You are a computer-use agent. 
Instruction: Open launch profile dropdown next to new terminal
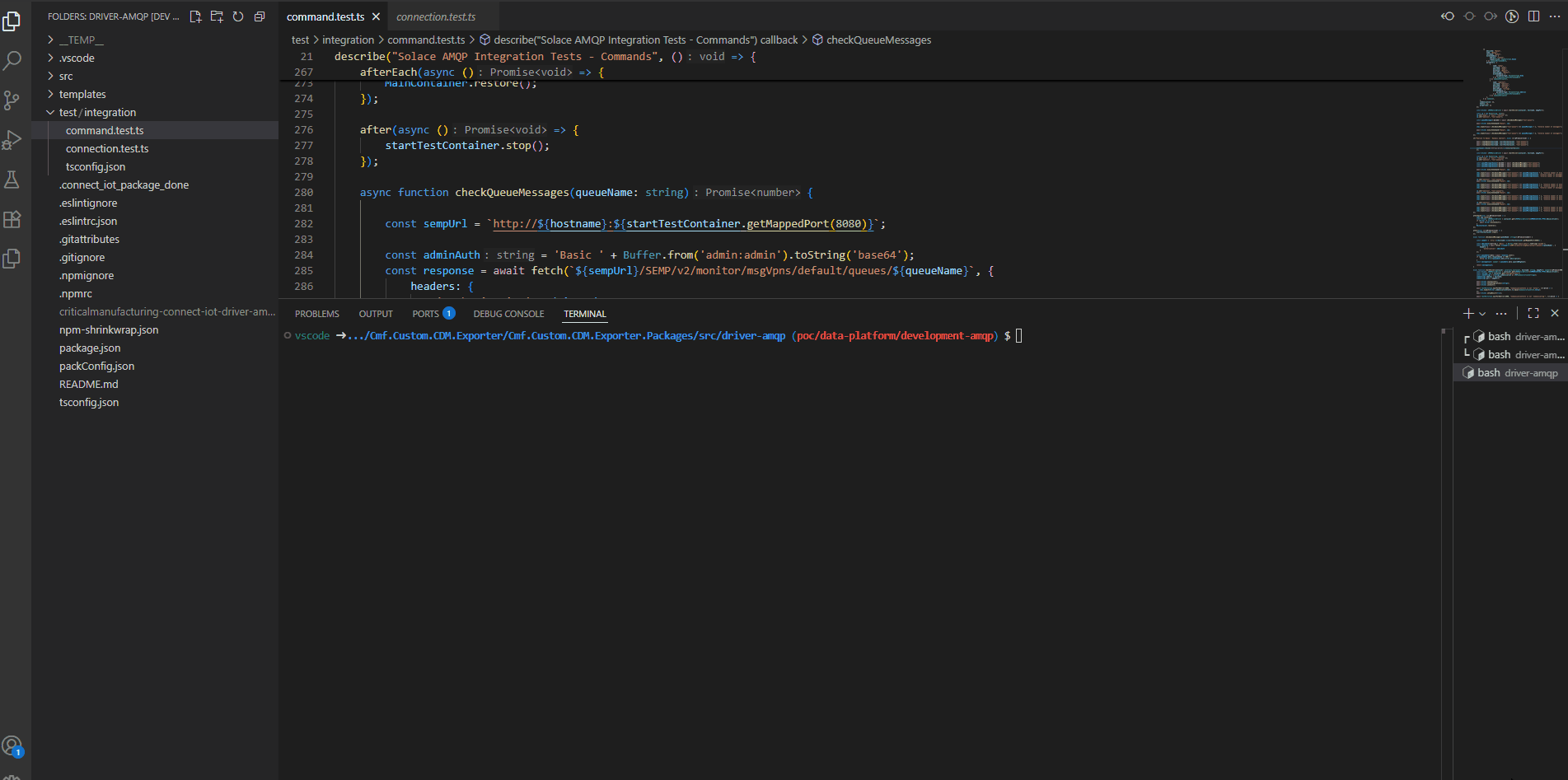(x=1482, y=314)
